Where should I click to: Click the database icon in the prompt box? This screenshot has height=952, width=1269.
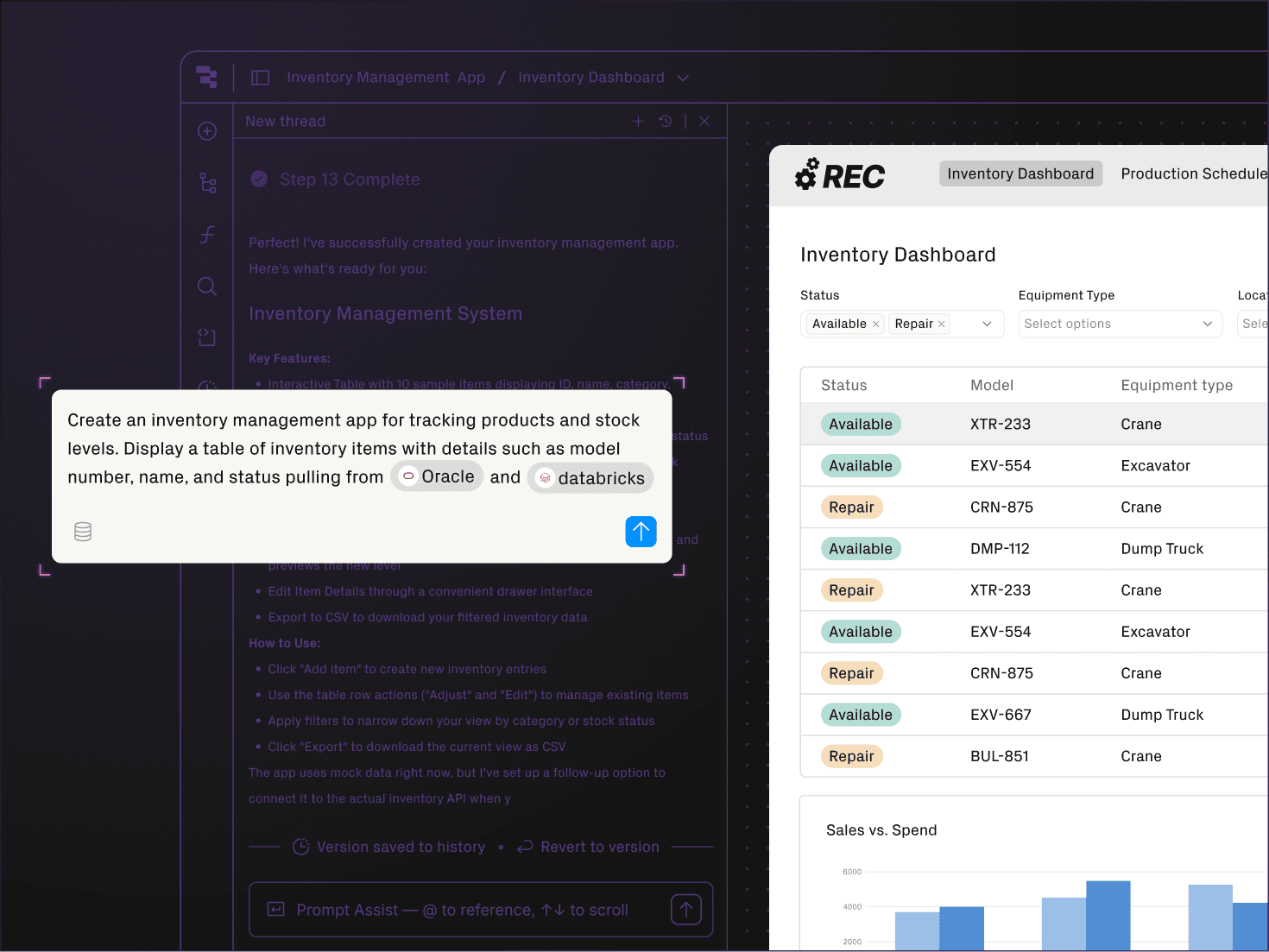pyautogui.click(x=83, y=532)
